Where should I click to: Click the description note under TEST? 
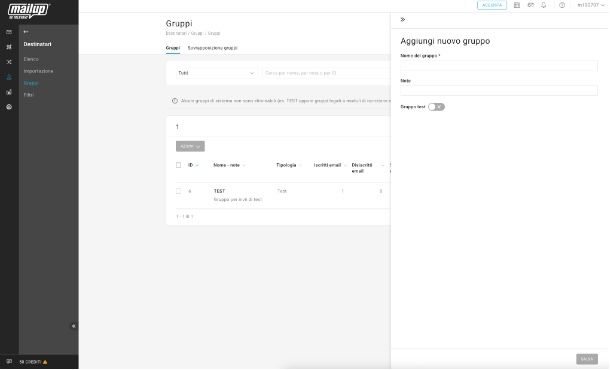coord(238,200)
